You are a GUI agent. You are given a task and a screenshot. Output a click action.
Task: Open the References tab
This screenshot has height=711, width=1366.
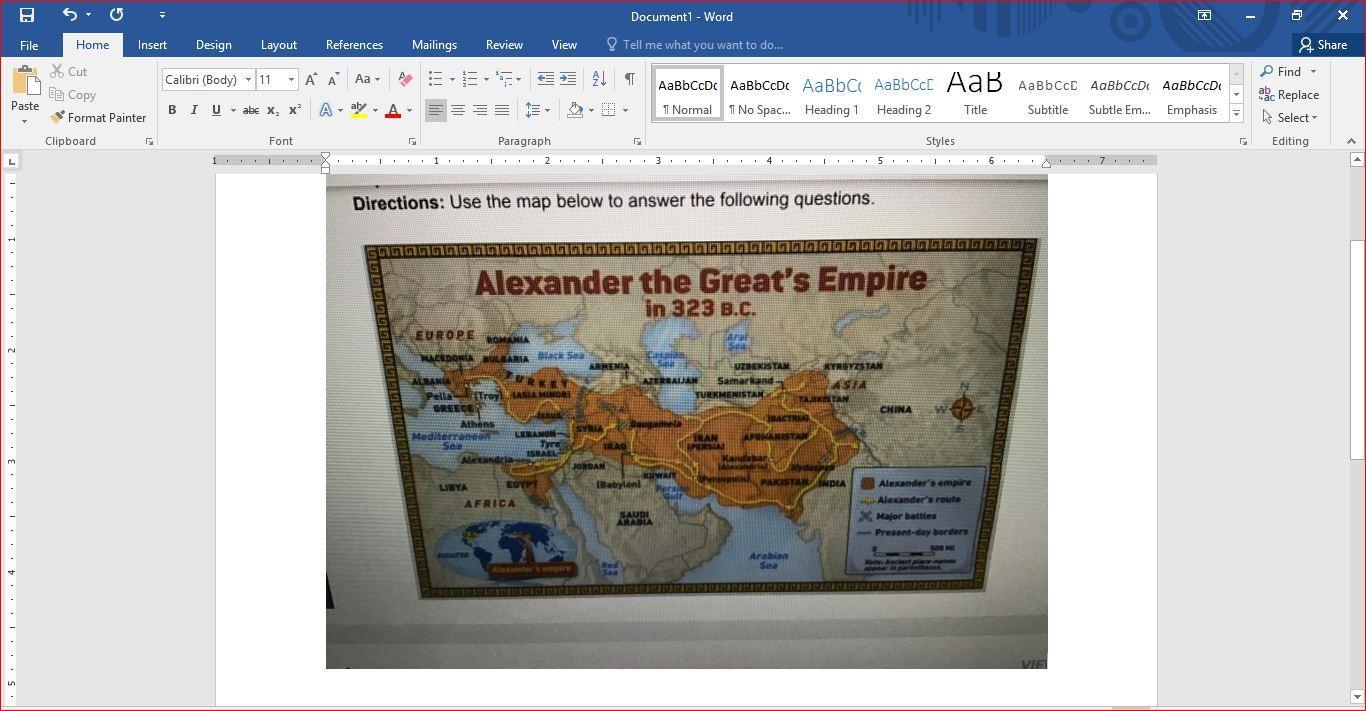pos(354,45)
